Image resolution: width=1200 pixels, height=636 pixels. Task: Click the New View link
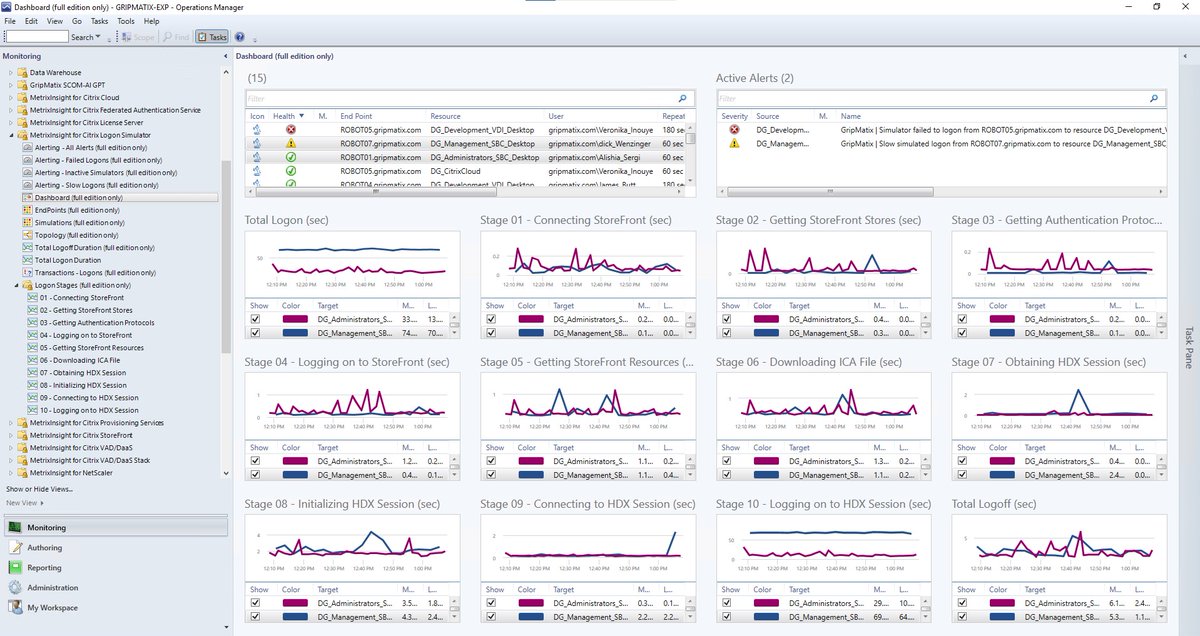(x=20, y=503)
